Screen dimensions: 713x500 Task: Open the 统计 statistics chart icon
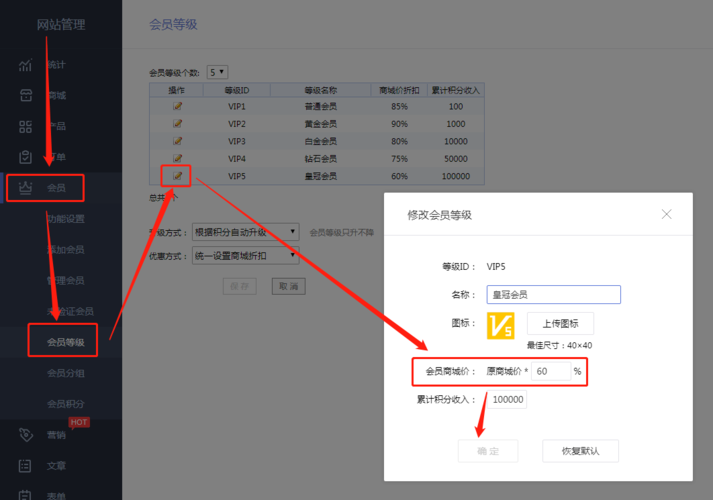(x=25, y=65)
